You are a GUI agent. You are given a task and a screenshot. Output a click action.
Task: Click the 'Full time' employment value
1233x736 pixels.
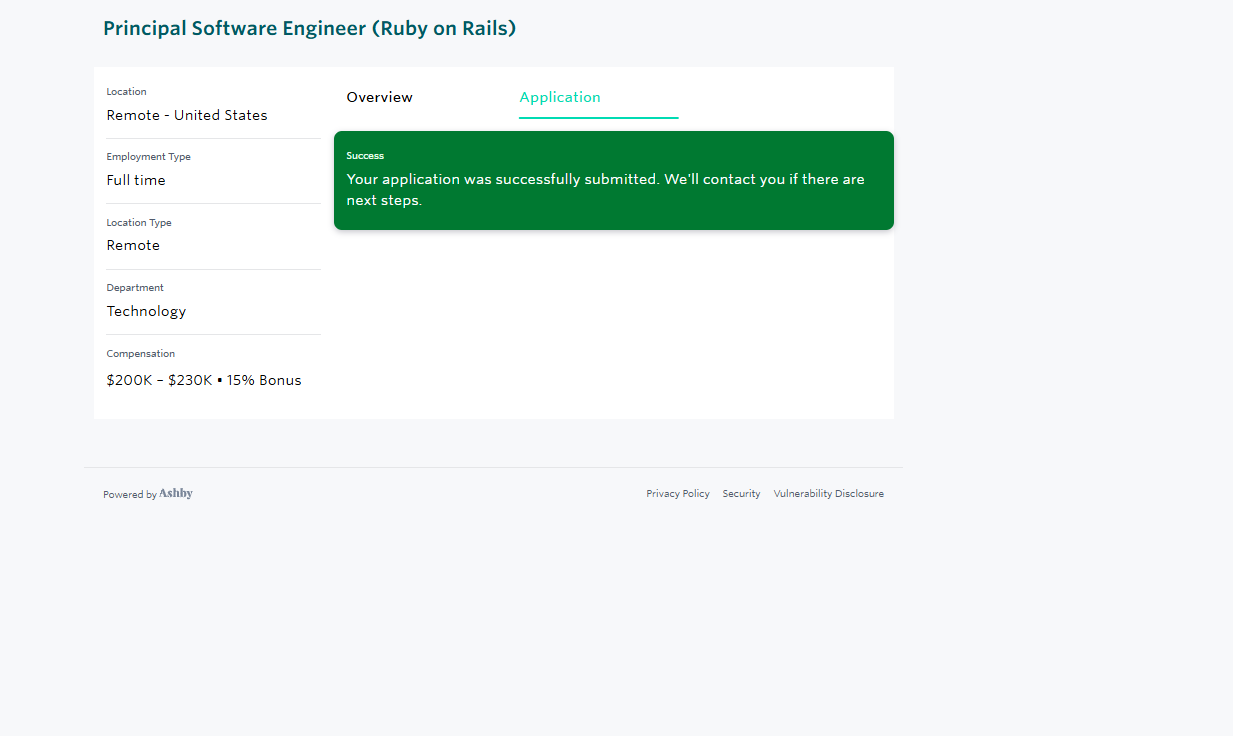(x=136, y=180)
